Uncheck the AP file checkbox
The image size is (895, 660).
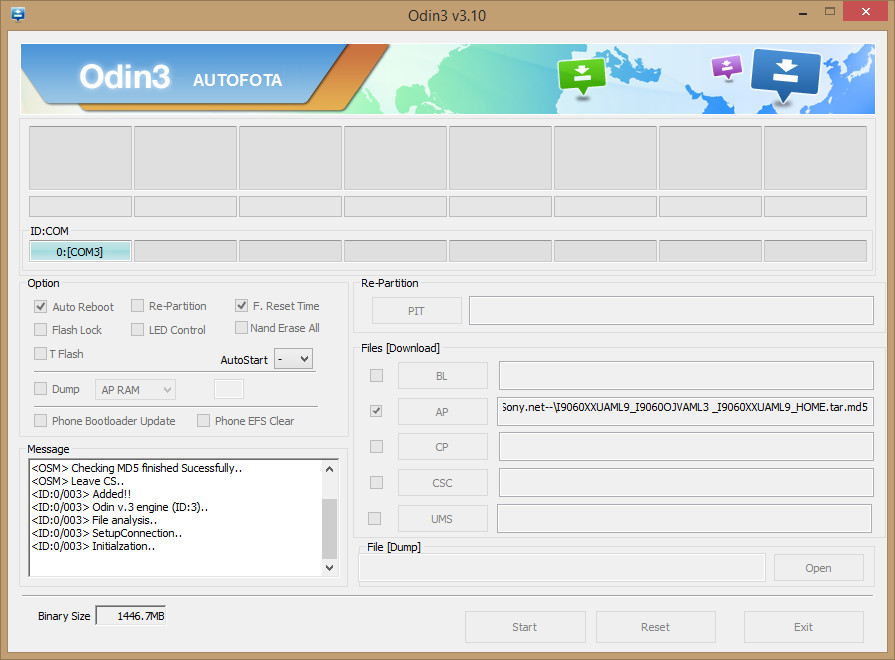click(x=376, y=411)
